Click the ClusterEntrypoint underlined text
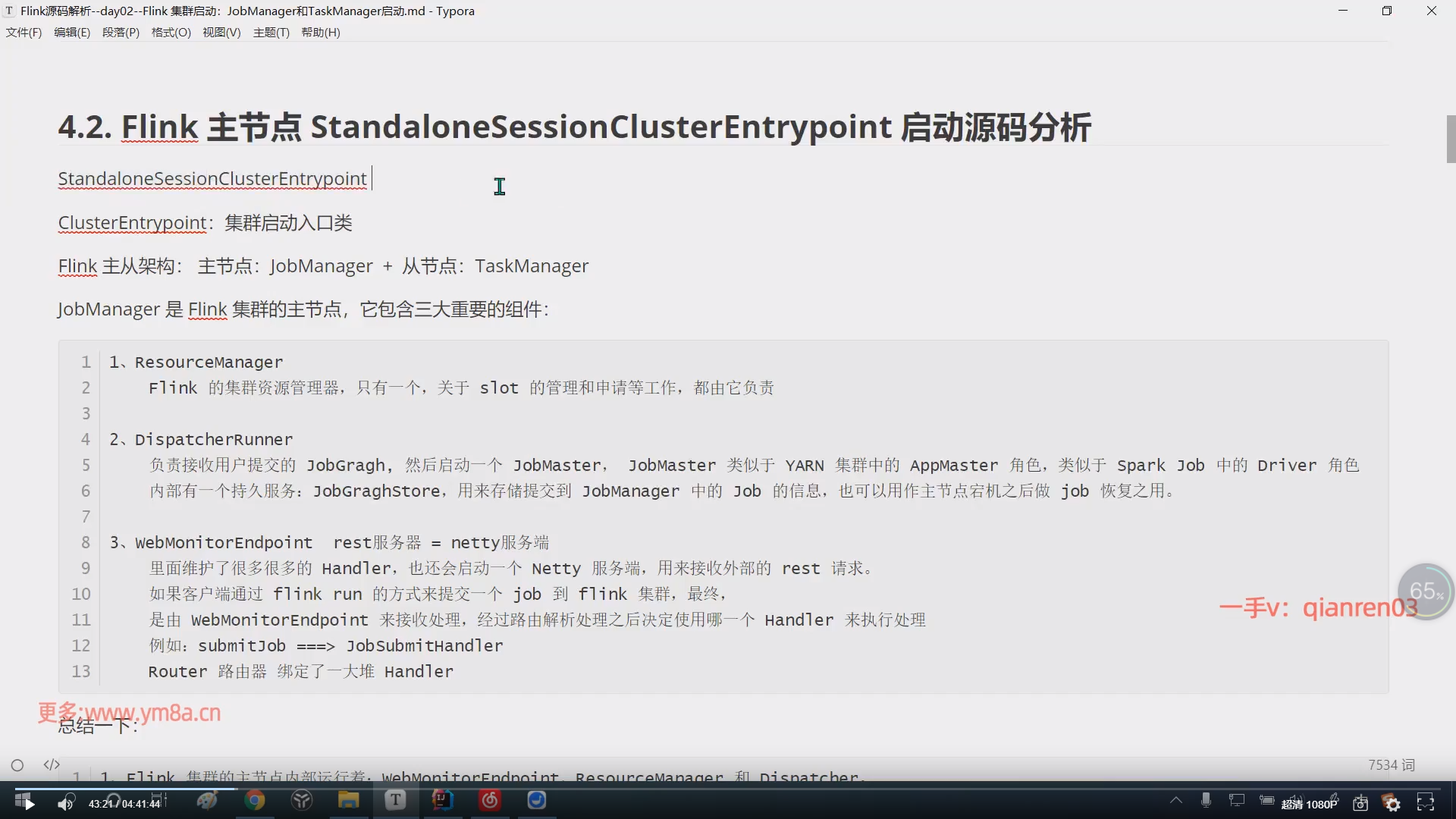Image resolution: width=1456 pixels, height=819 pixels. click(x=132, y=223)
